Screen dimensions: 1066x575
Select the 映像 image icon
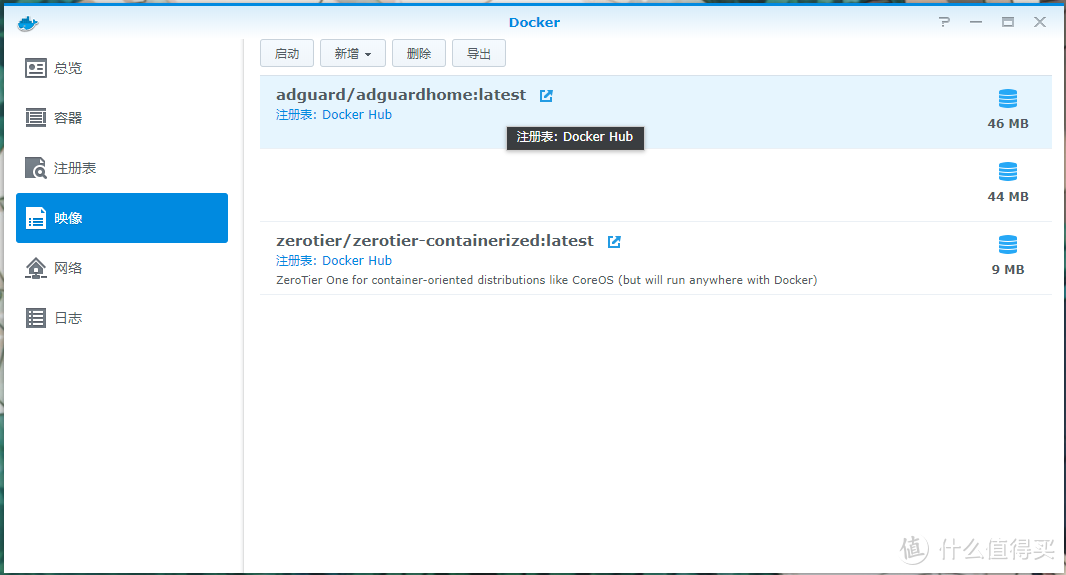pyautogui.click(x=35, y=218)
